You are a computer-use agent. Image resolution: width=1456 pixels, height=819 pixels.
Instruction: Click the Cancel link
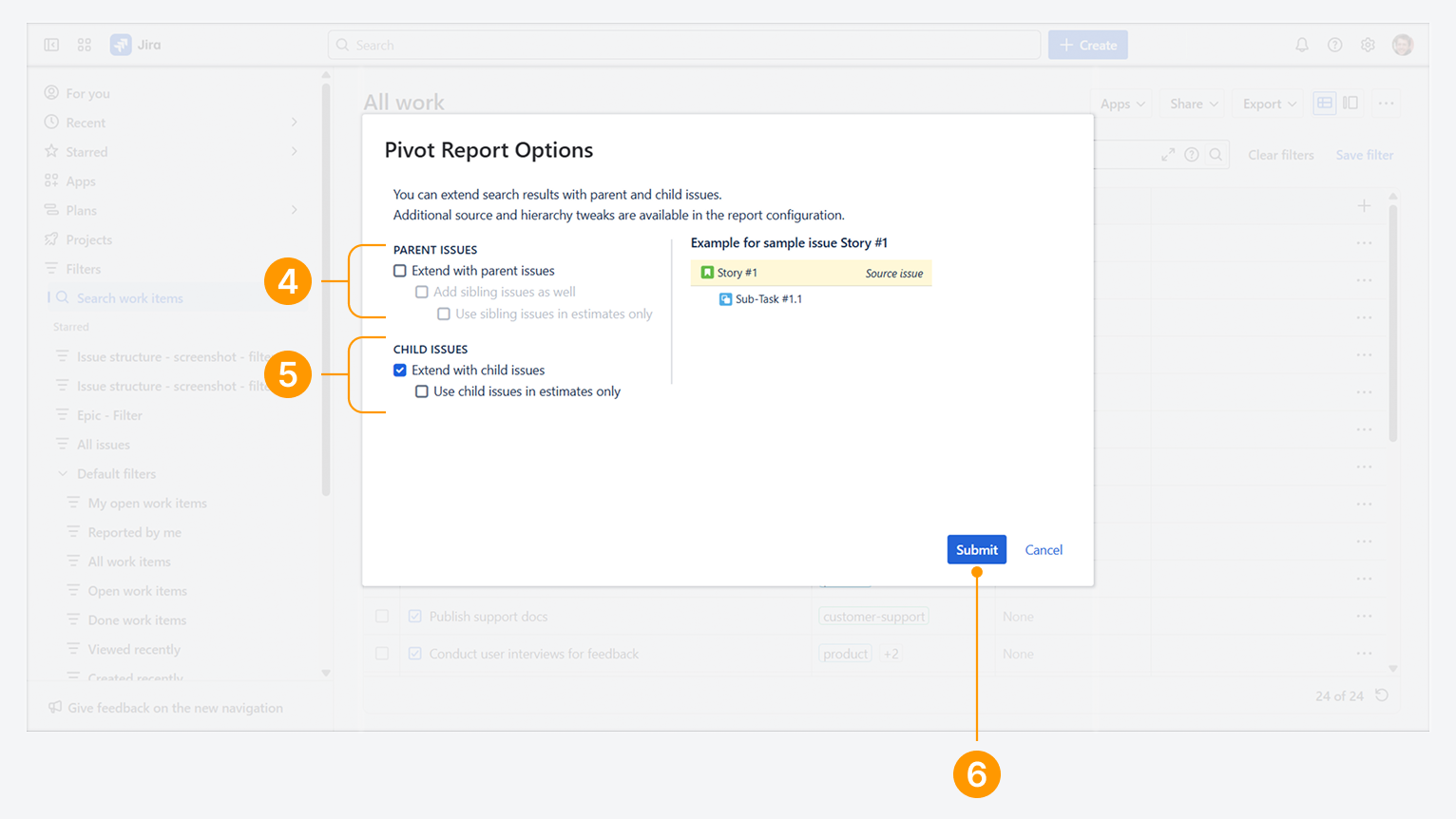pos(1044,550)
